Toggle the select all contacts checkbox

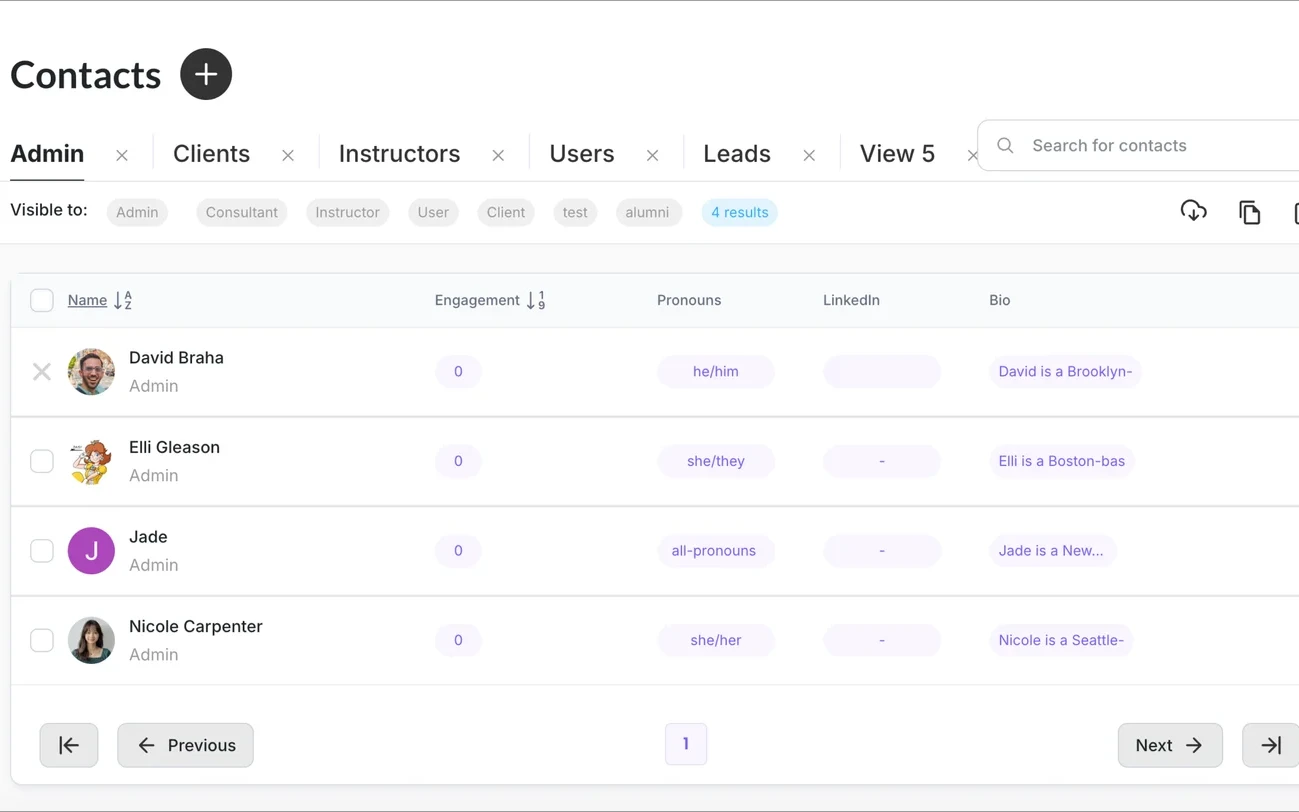click(42, 300)
